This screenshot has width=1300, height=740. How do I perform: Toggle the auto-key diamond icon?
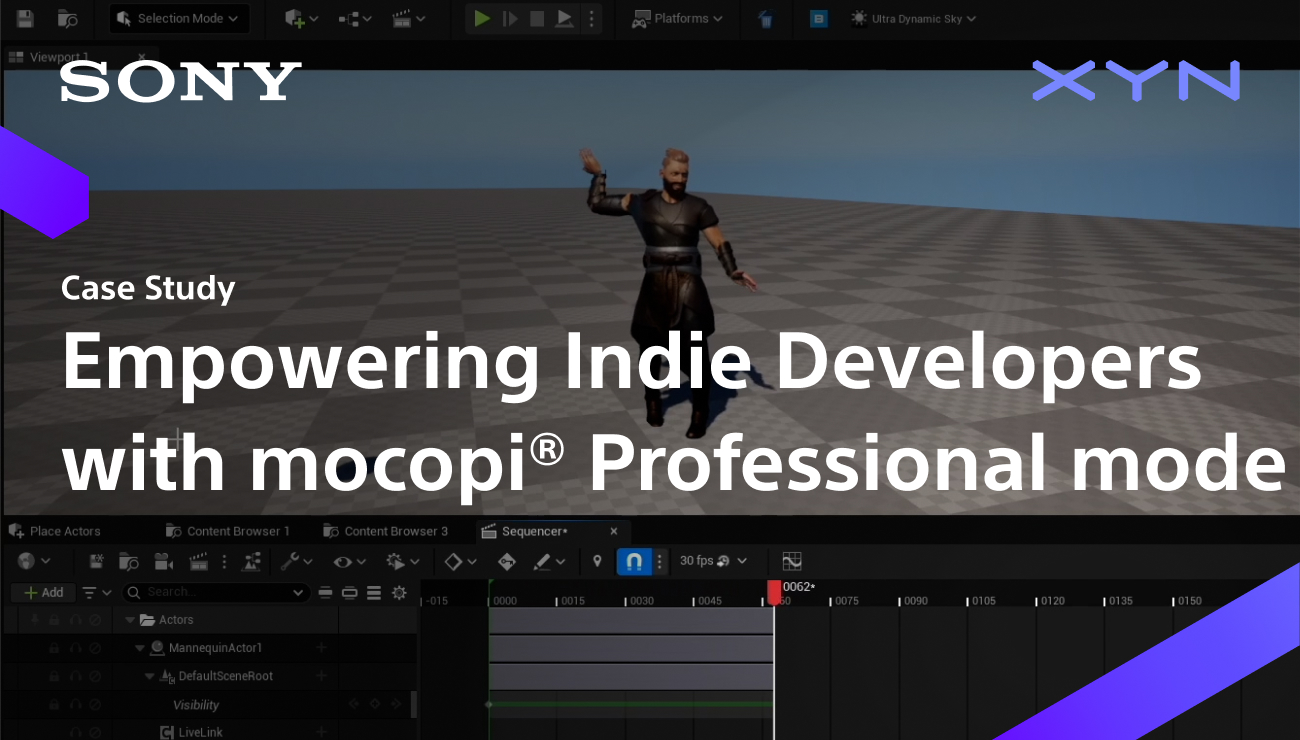pos(506,561)
